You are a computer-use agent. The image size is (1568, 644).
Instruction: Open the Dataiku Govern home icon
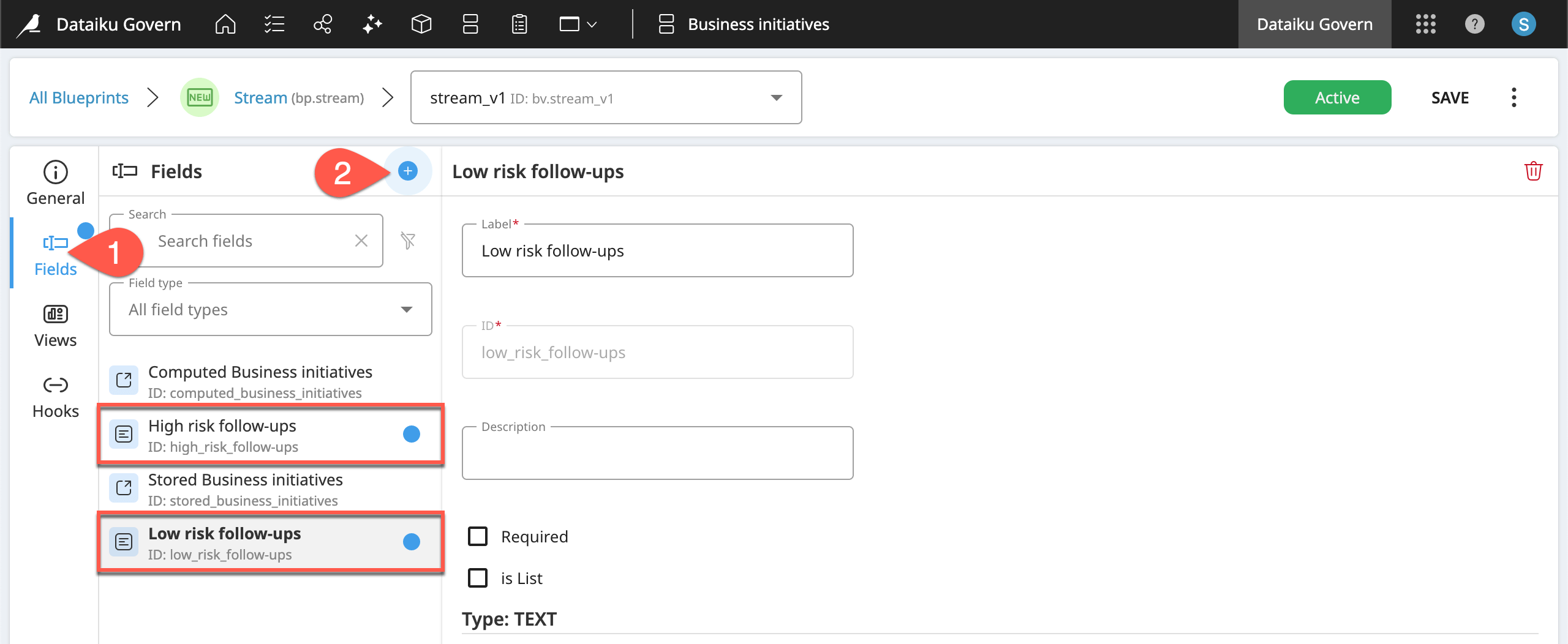coord(225,24)
